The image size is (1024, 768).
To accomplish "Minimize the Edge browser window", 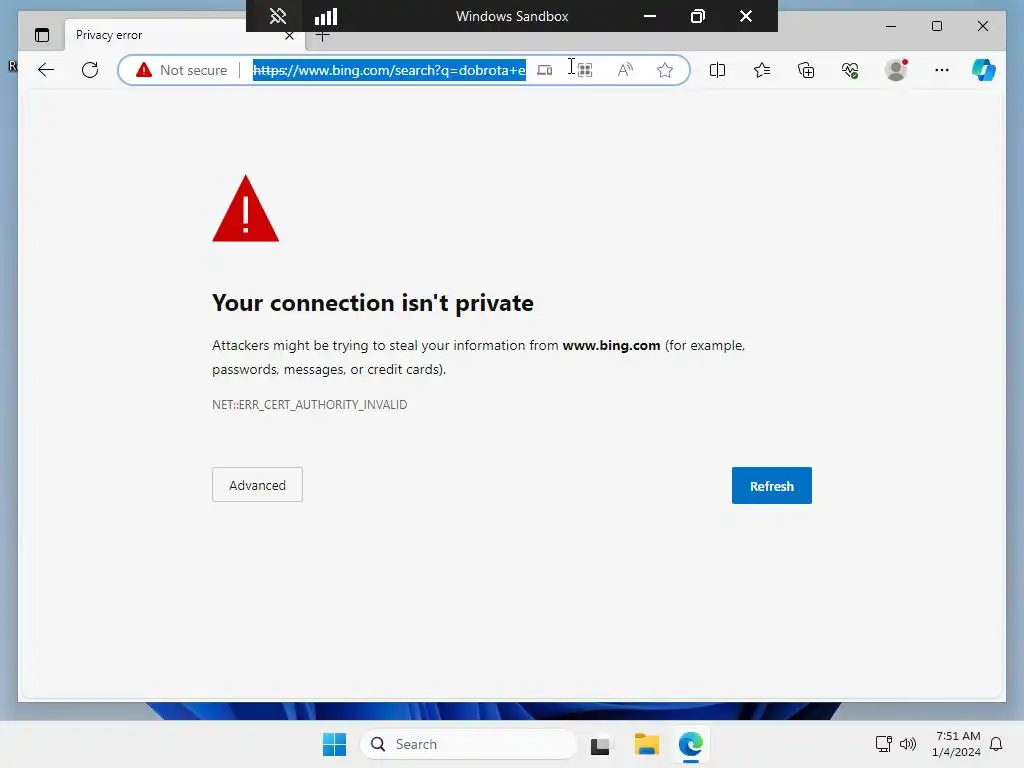I will (x=891, y=26).
